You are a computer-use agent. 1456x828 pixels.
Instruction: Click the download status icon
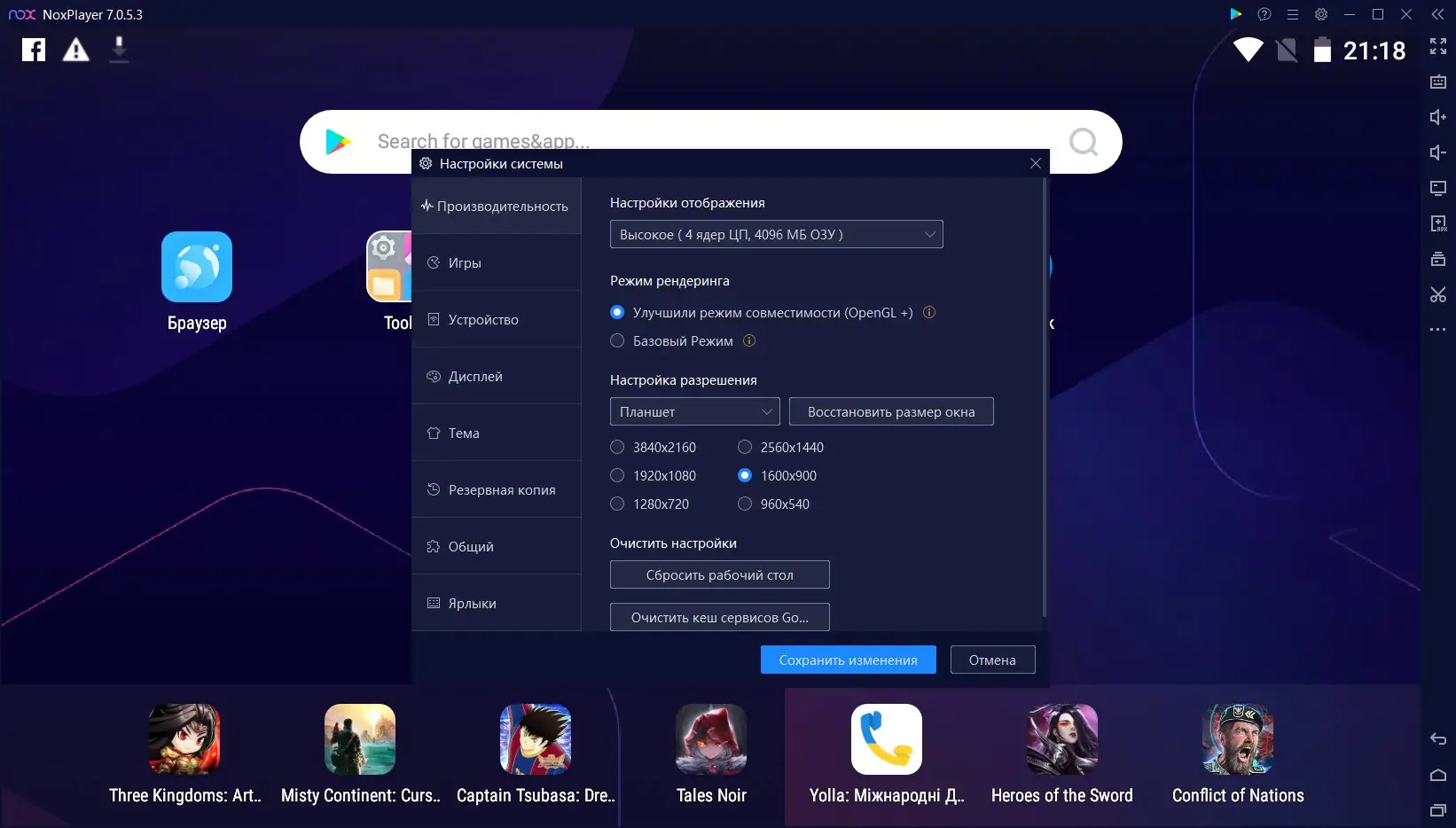(119, 50)
